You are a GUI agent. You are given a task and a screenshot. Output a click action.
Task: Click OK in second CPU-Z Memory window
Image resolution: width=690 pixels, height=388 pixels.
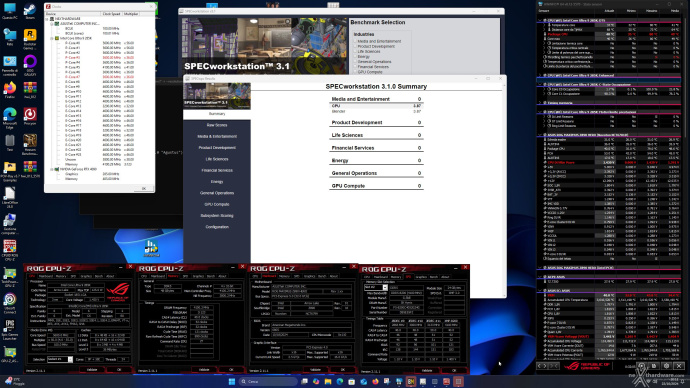pyautogui.click(x=231, y=370)
